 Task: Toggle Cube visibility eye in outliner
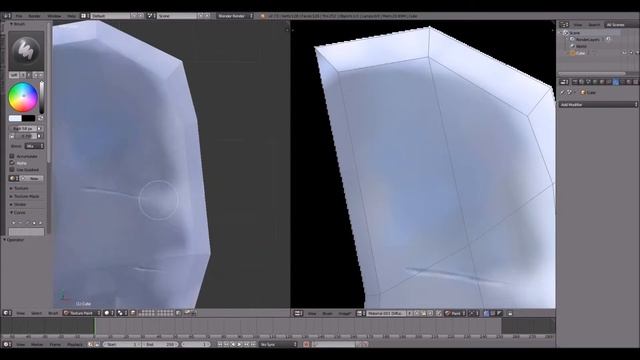(624, 53)
